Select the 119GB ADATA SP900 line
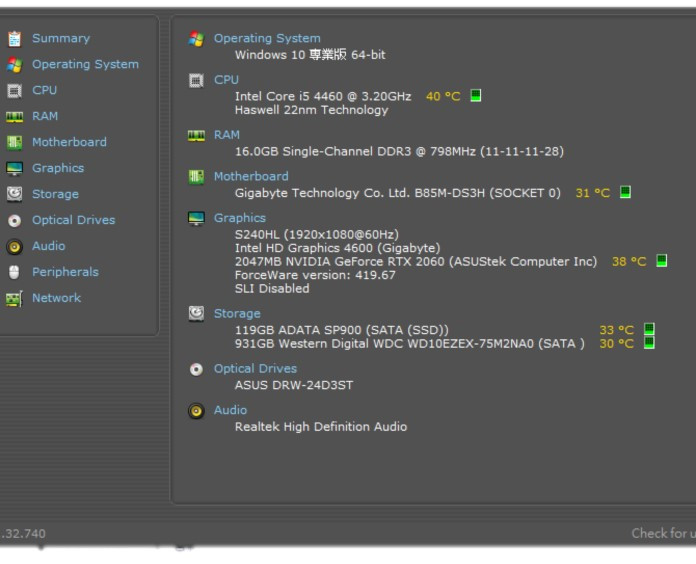 tap(342, 330)
